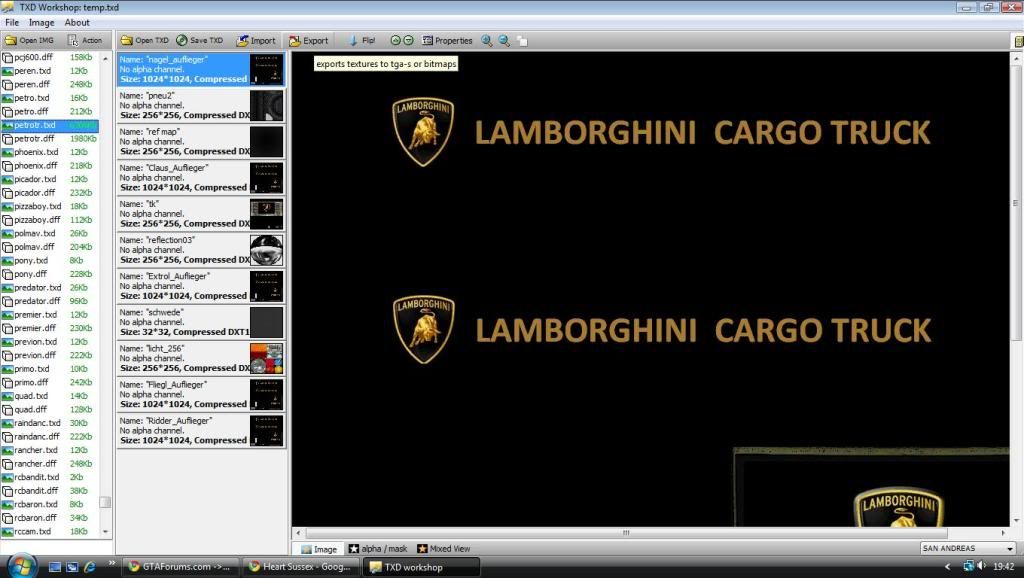This screenshot has width=1024, height=578.
Task: Open a TXD file via the Open TXD icon
Action: point(150,40)
